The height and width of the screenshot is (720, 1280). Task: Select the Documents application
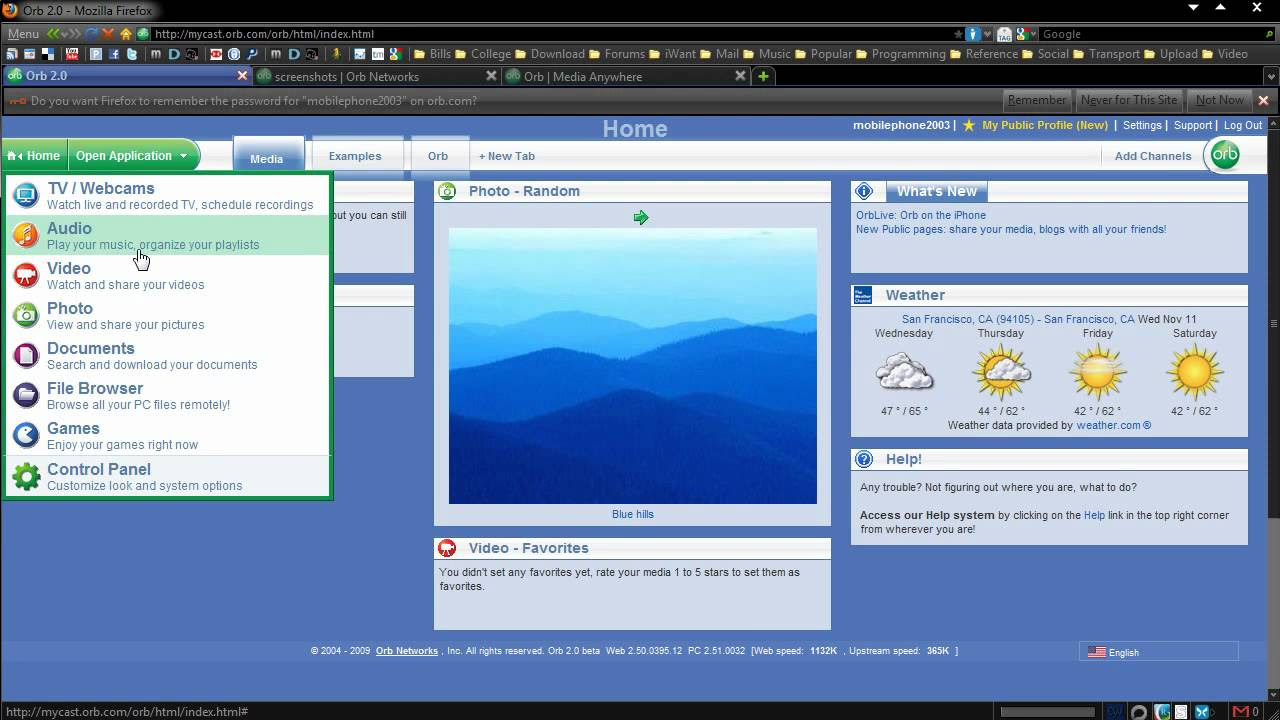168,355
